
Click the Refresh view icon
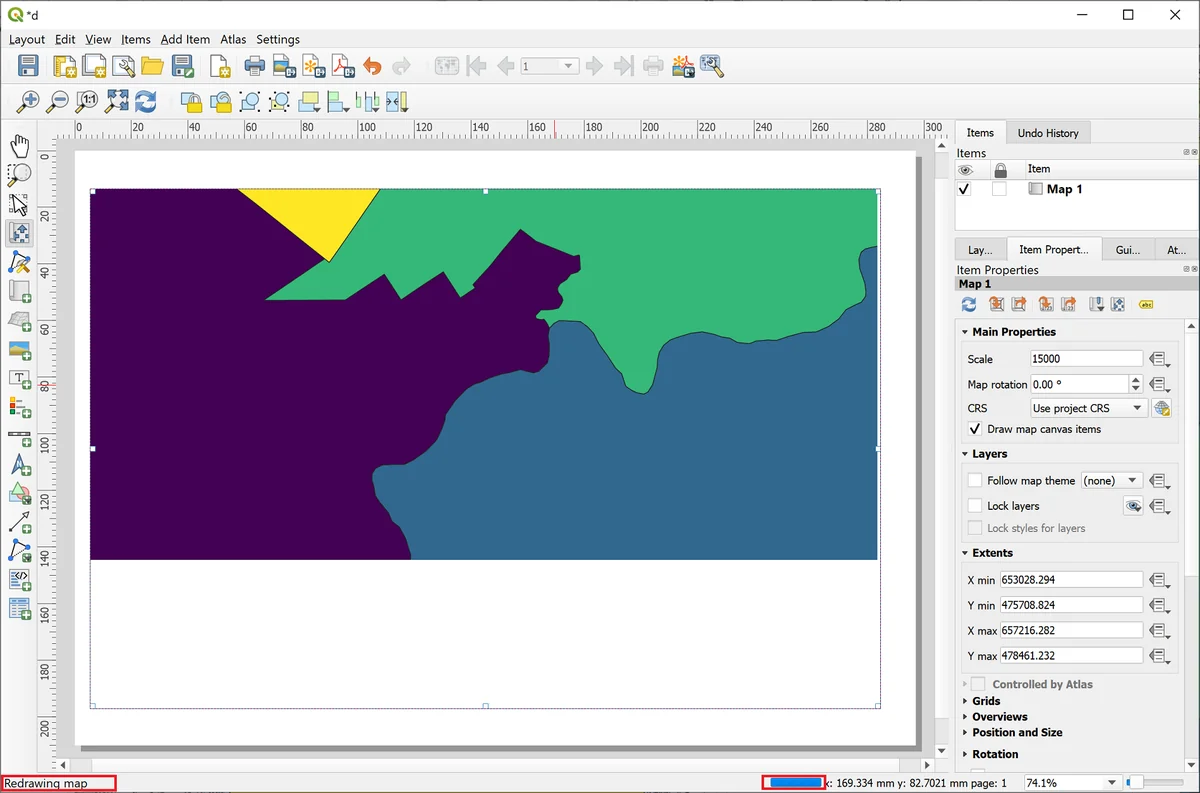pos(146,102)
